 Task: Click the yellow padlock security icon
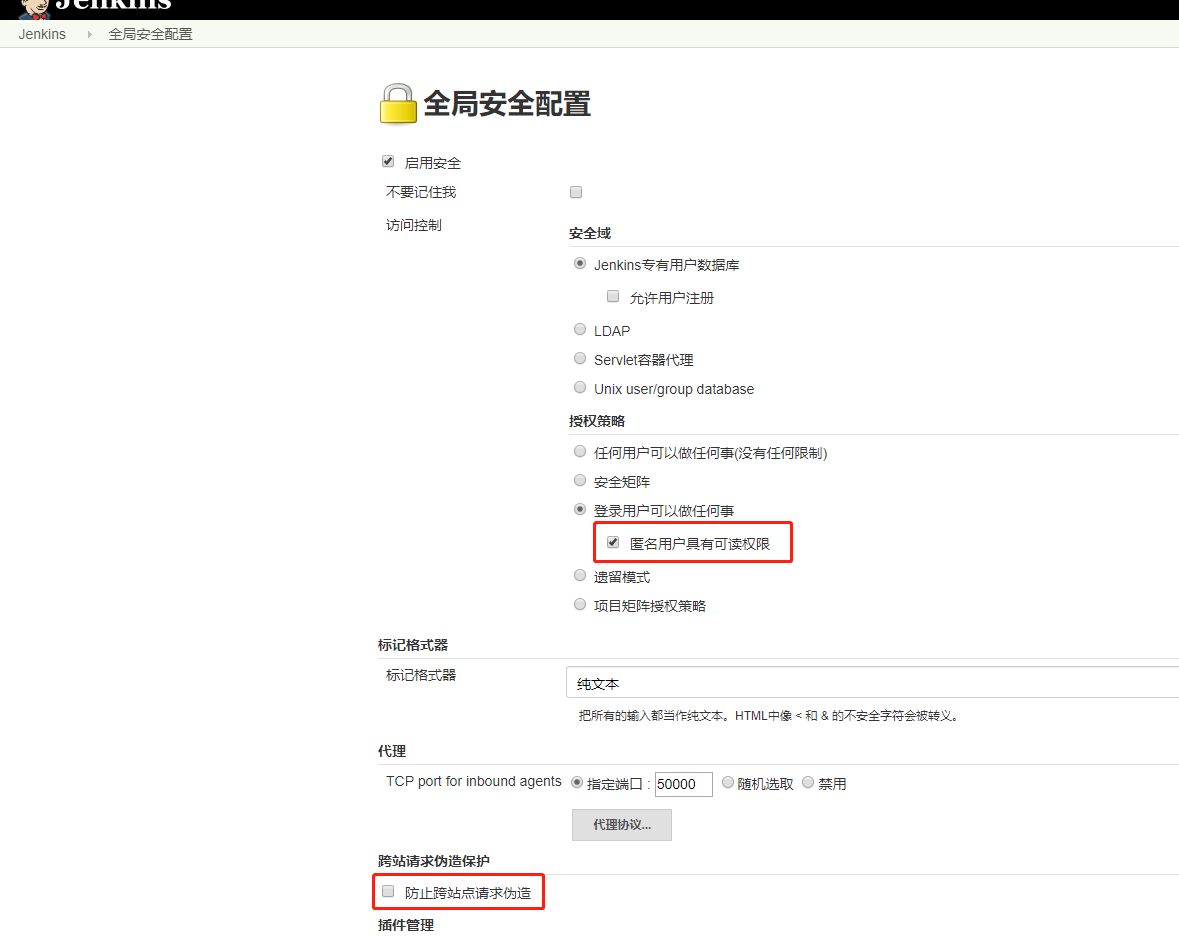397,104
